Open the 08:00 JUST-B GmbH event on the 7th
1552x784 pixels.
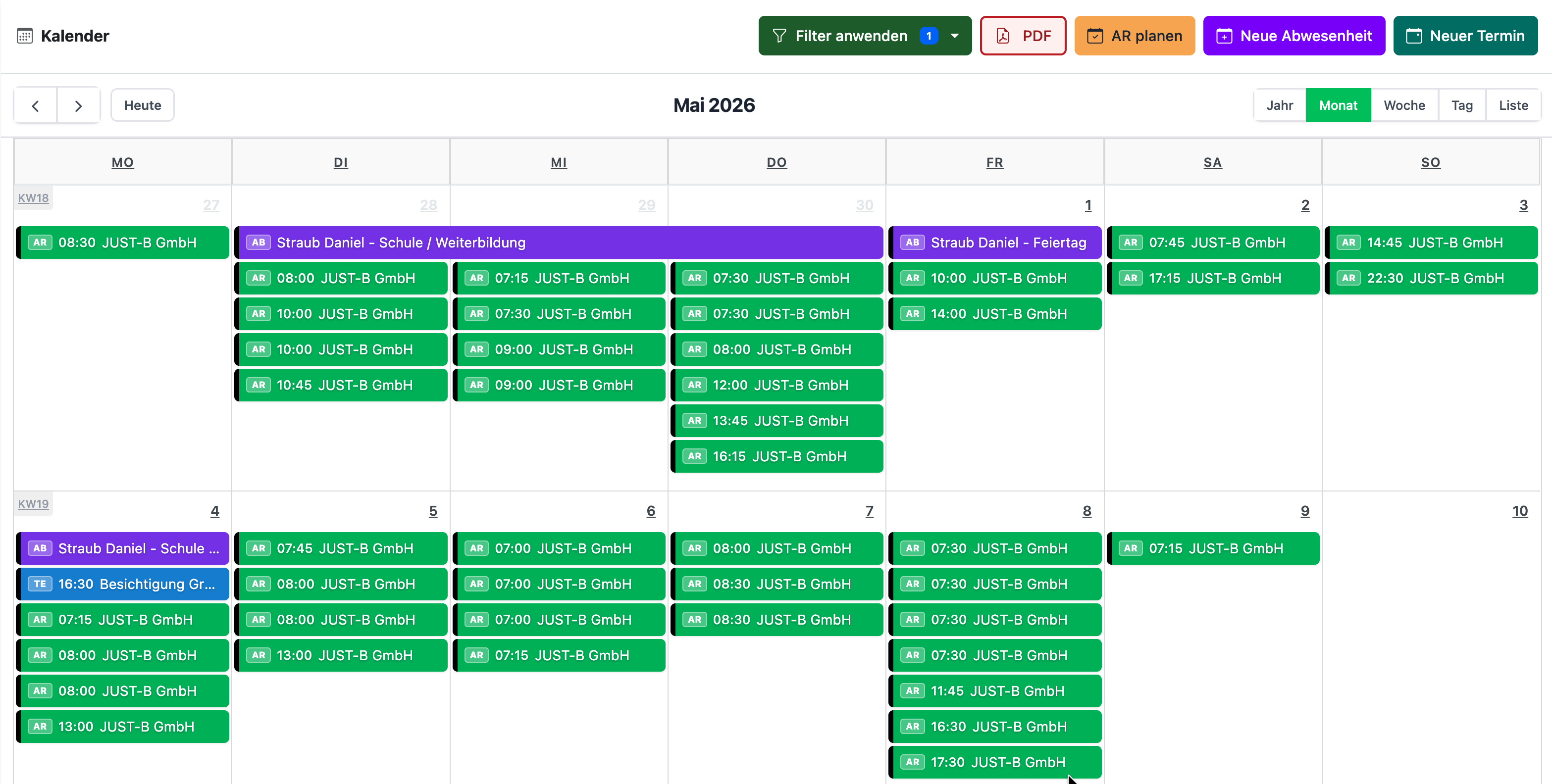click(x=776, y=548)
